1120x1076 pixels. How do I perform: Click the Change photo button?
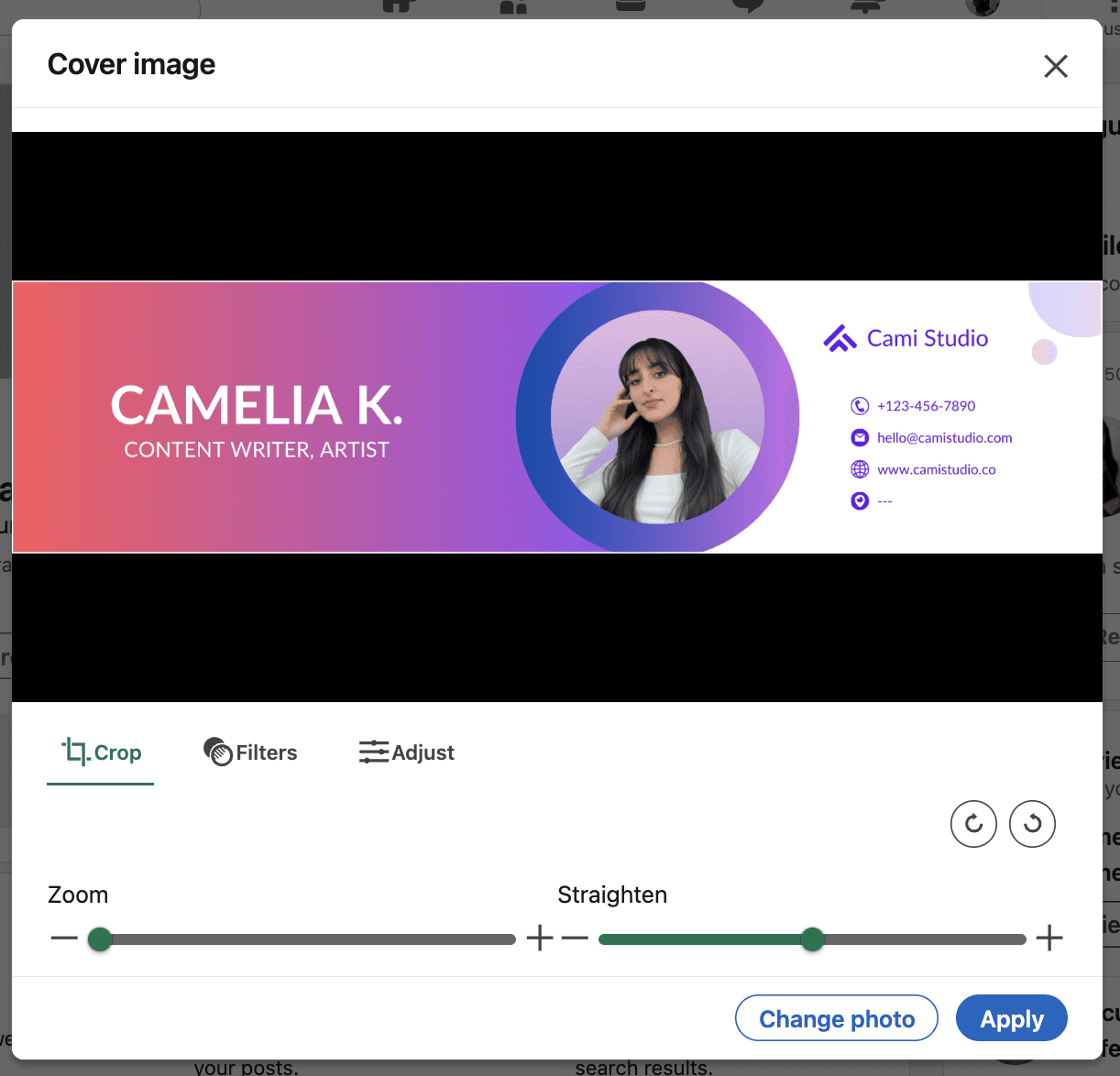pyautogui.click(x=837, y=1018)
